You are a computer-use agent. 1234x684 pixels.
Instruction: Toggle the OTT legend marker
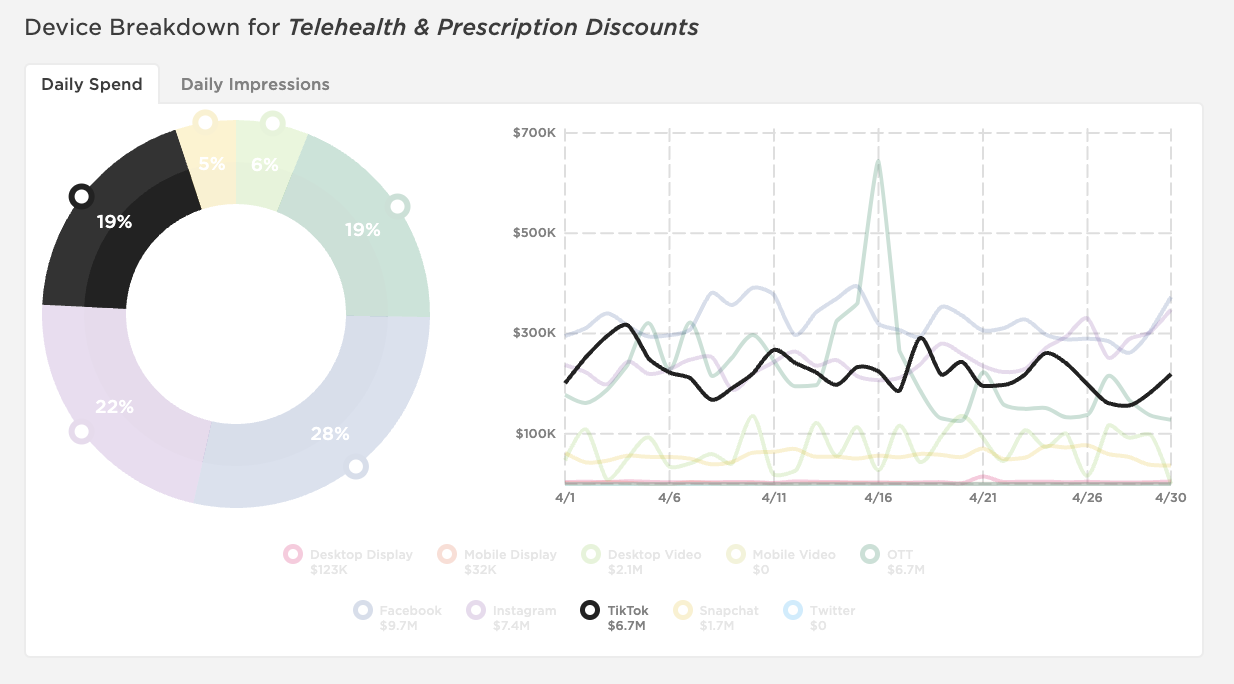(x=869, y=555)
